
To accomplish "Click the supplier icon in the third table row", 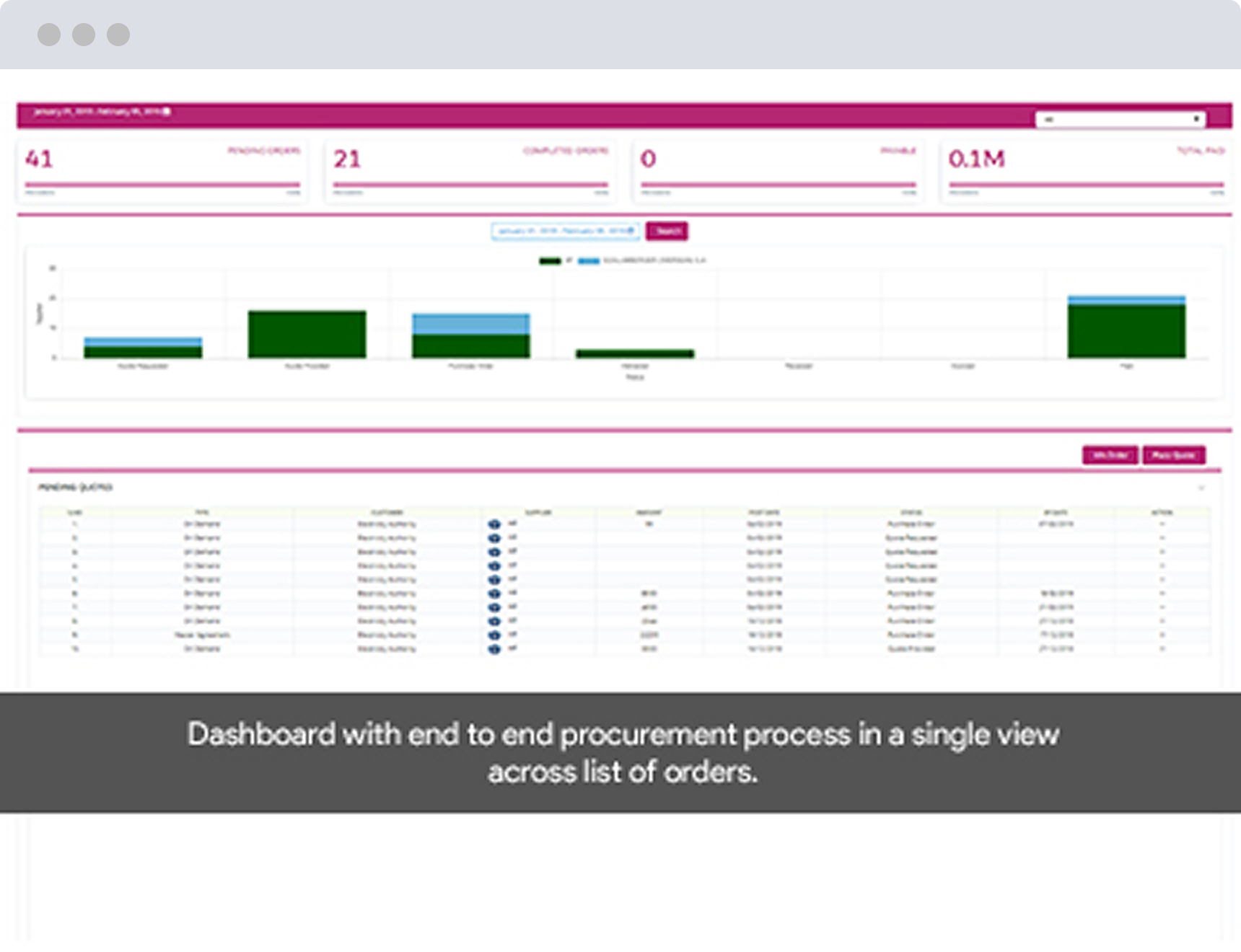I will (494, 552).
